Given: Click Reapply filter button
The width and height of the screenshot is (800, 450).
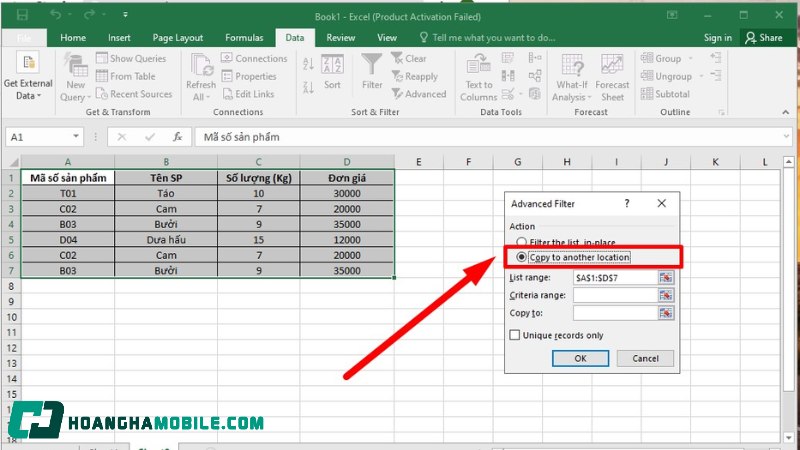Looking at the screenshot, I should point(415,76).
